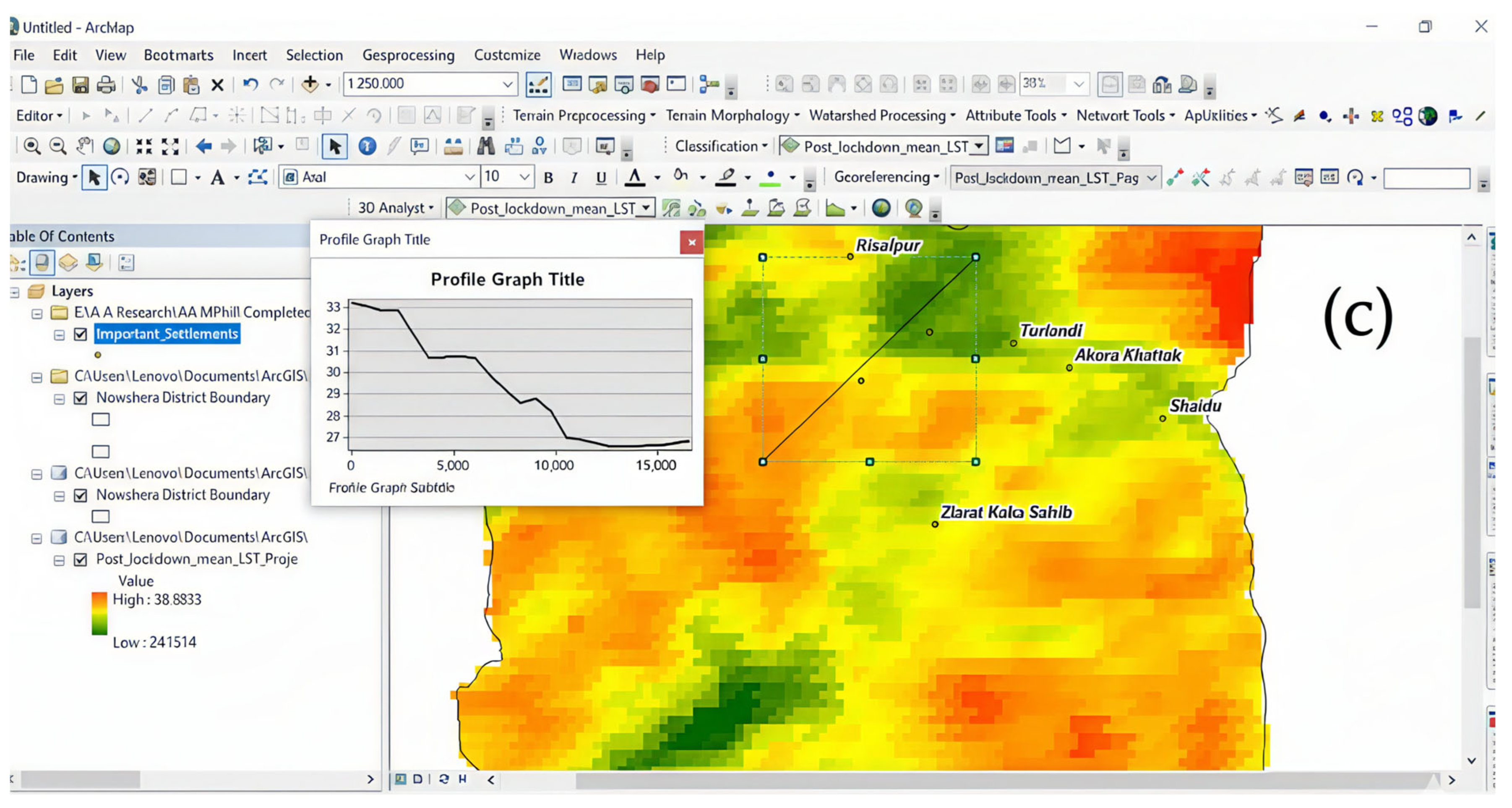The image size is (1512, 808).
Task: Open the font size dropdown
Action: (524, 177)
